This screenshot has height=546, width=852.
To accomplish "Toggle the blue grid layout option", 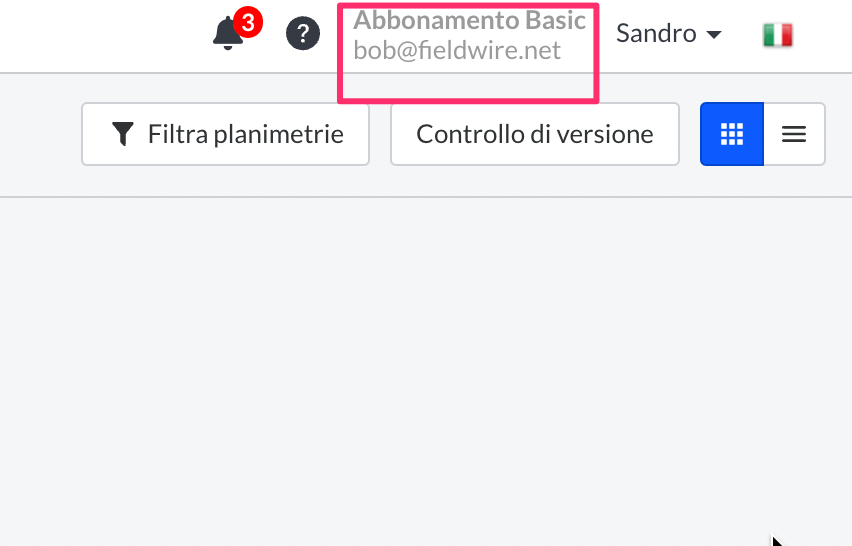I will (x=732, y=134).
